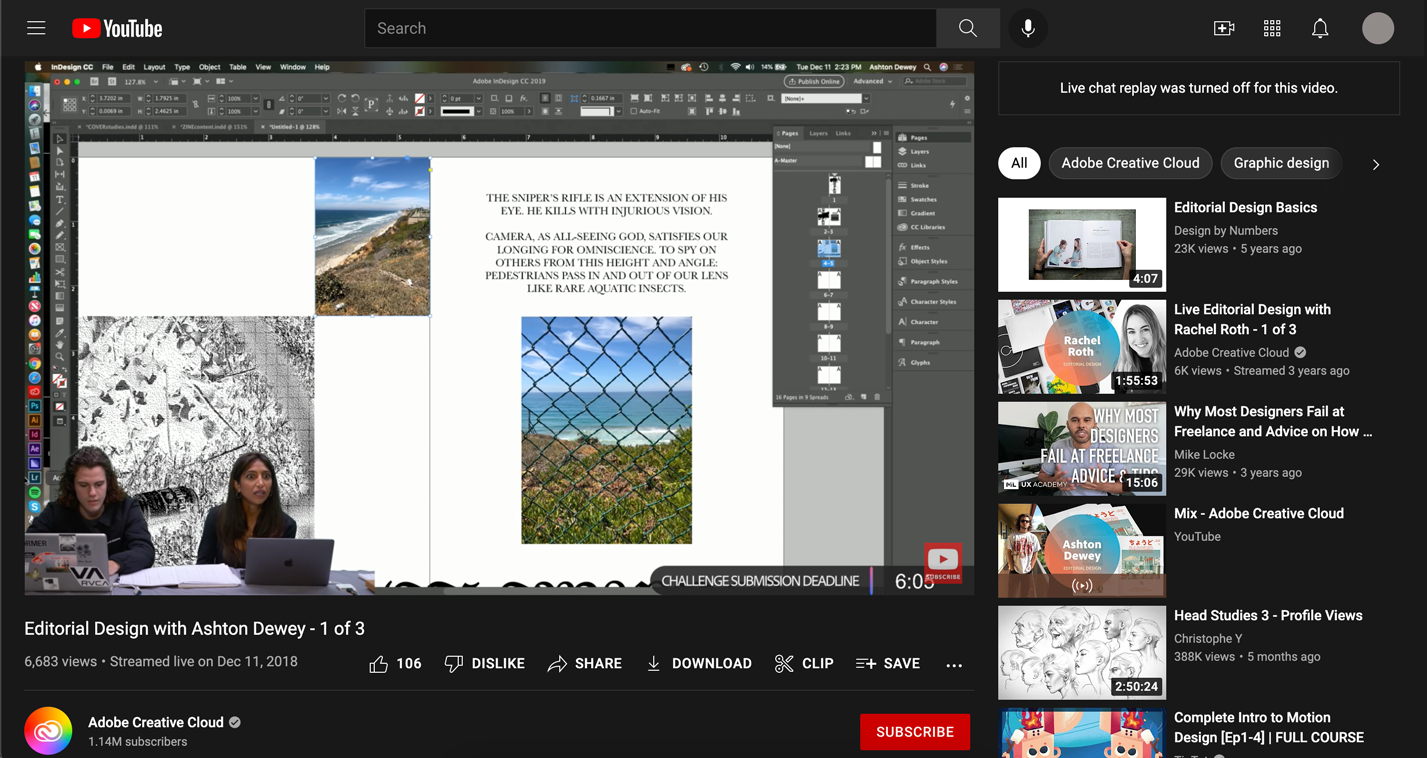Clip the video with scissors icon
The image size is (1427, 758).
804,663
